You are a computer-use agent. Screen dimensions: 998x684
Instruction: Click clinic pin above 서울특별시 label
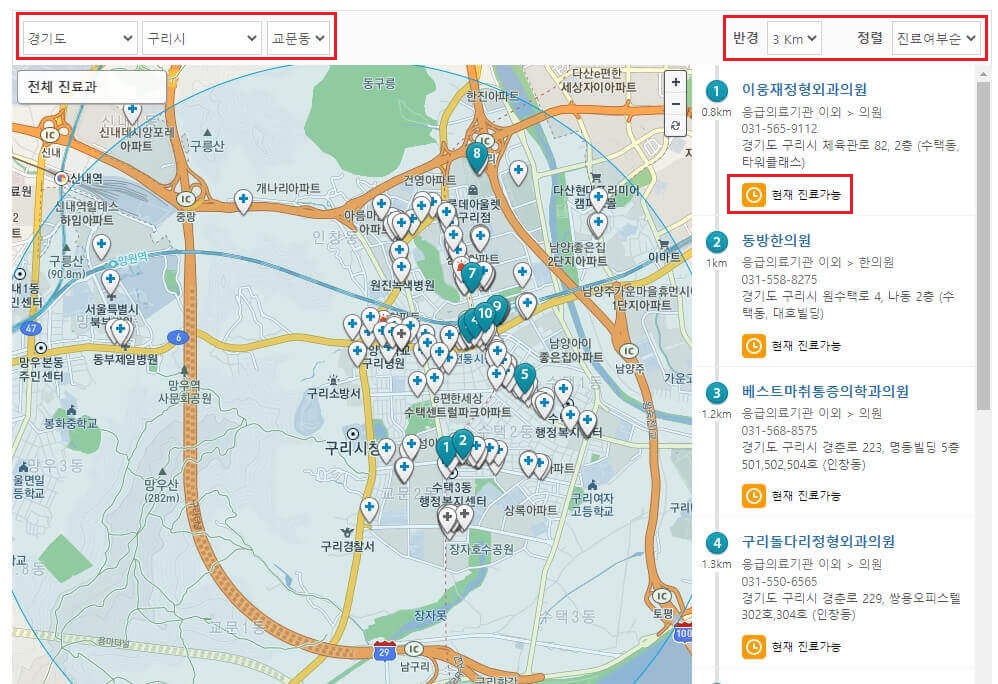[x=110, y=281]
